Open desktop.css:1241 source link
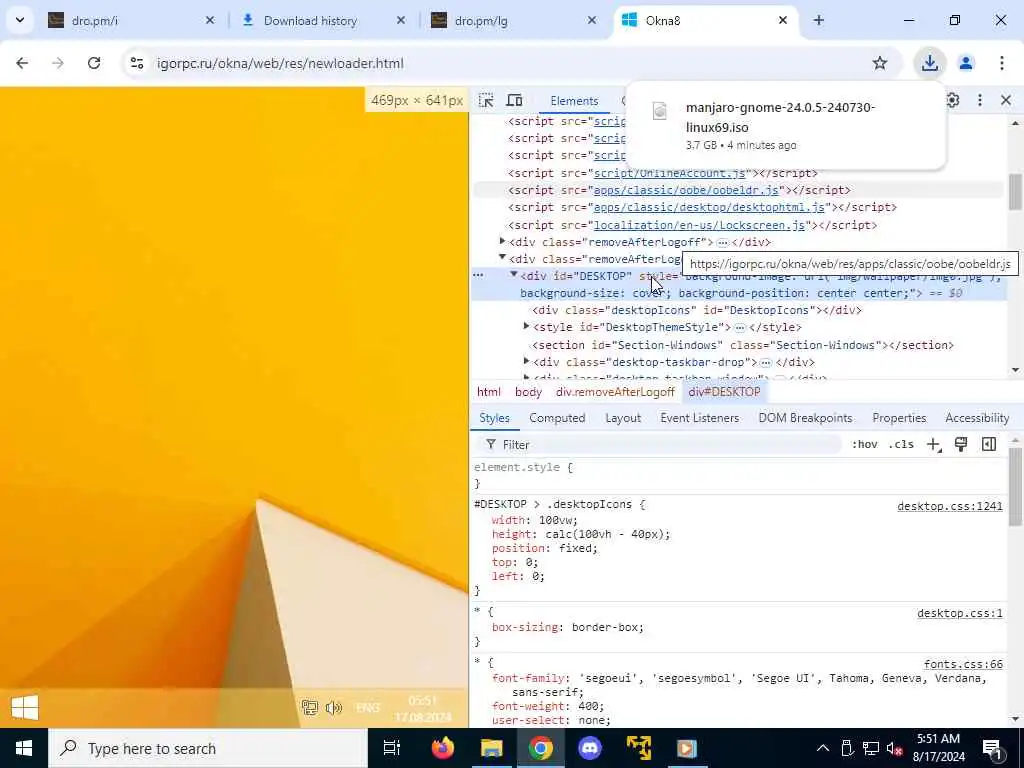 950,506
